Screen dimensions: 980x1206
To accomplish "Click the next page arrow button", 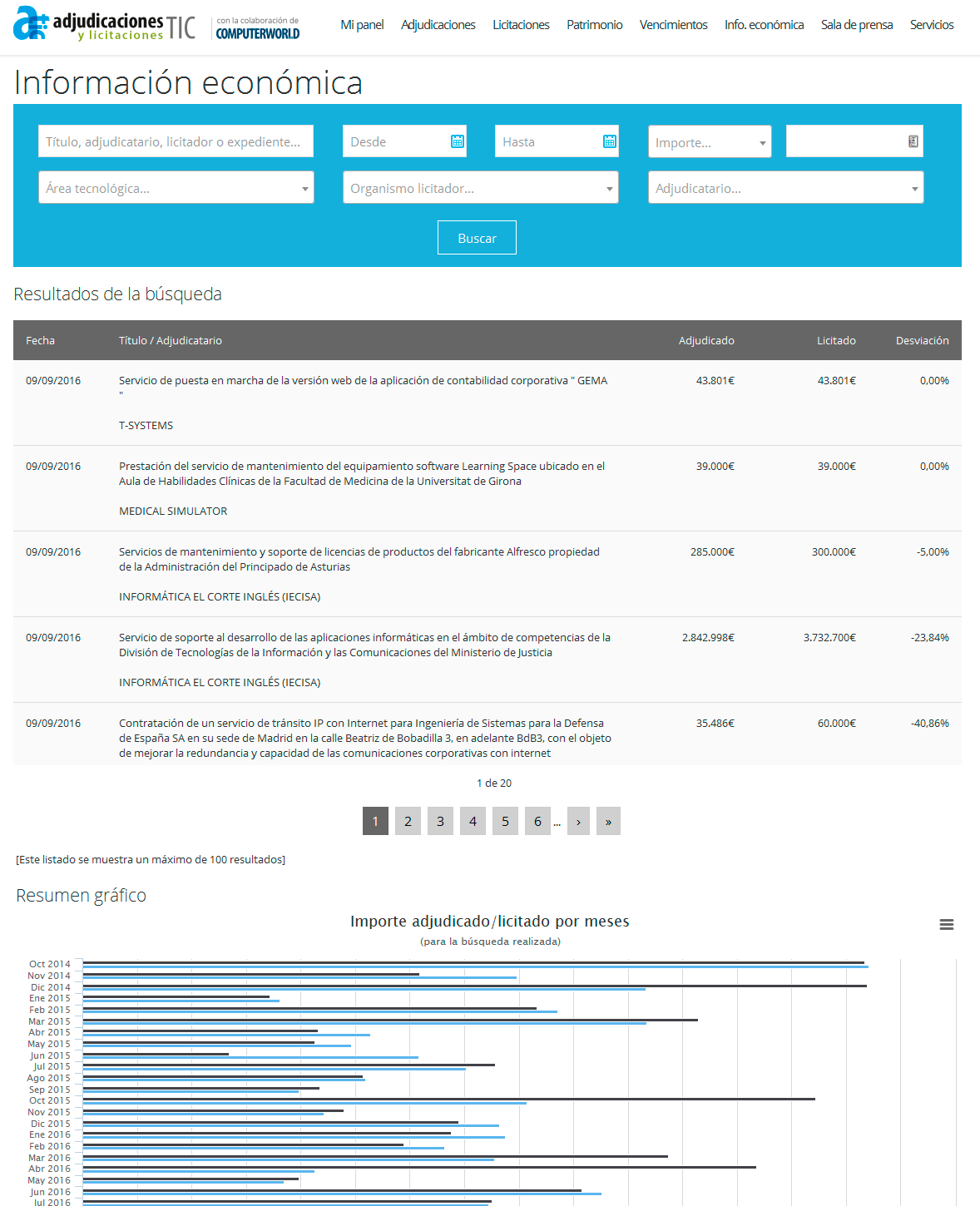I will click(578, 821).
